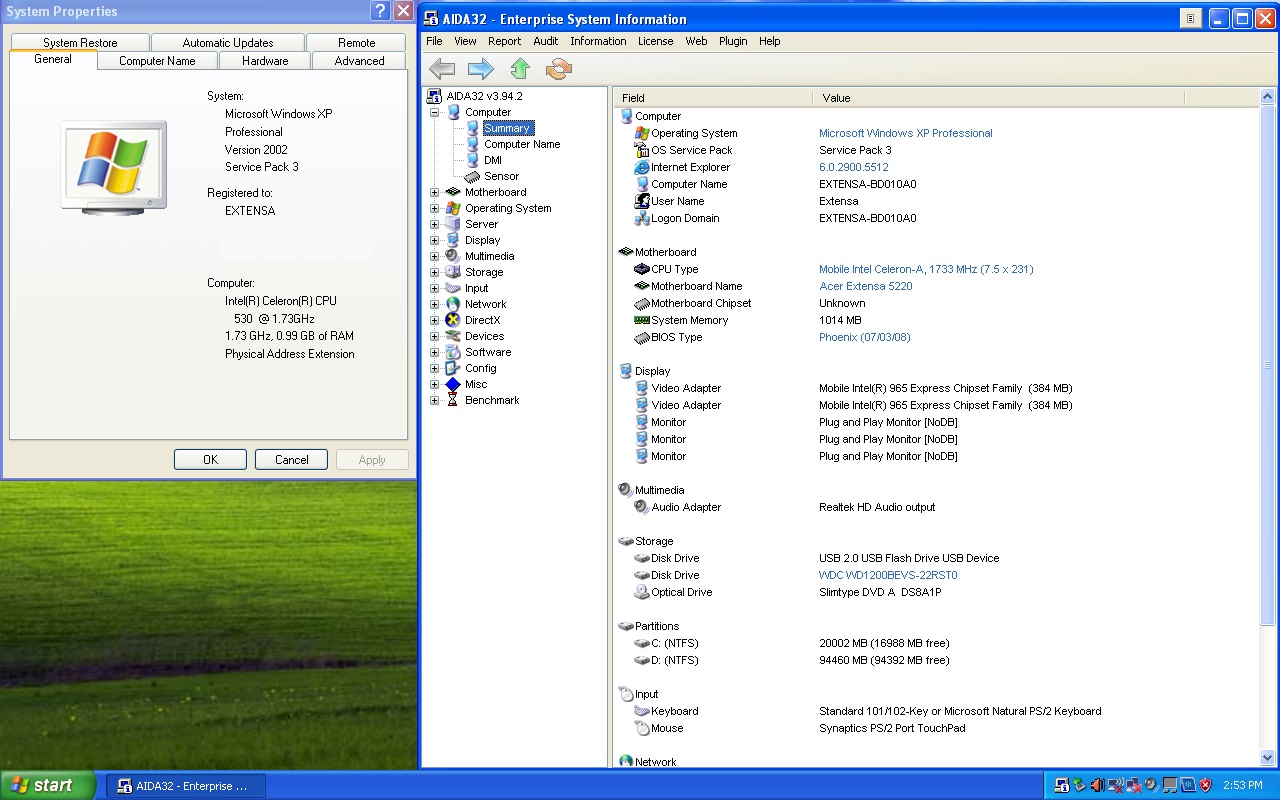The width and height of the screenshot is (1280, 800).
Task: Collapse the Computer tree node
Action: [435, 112]
